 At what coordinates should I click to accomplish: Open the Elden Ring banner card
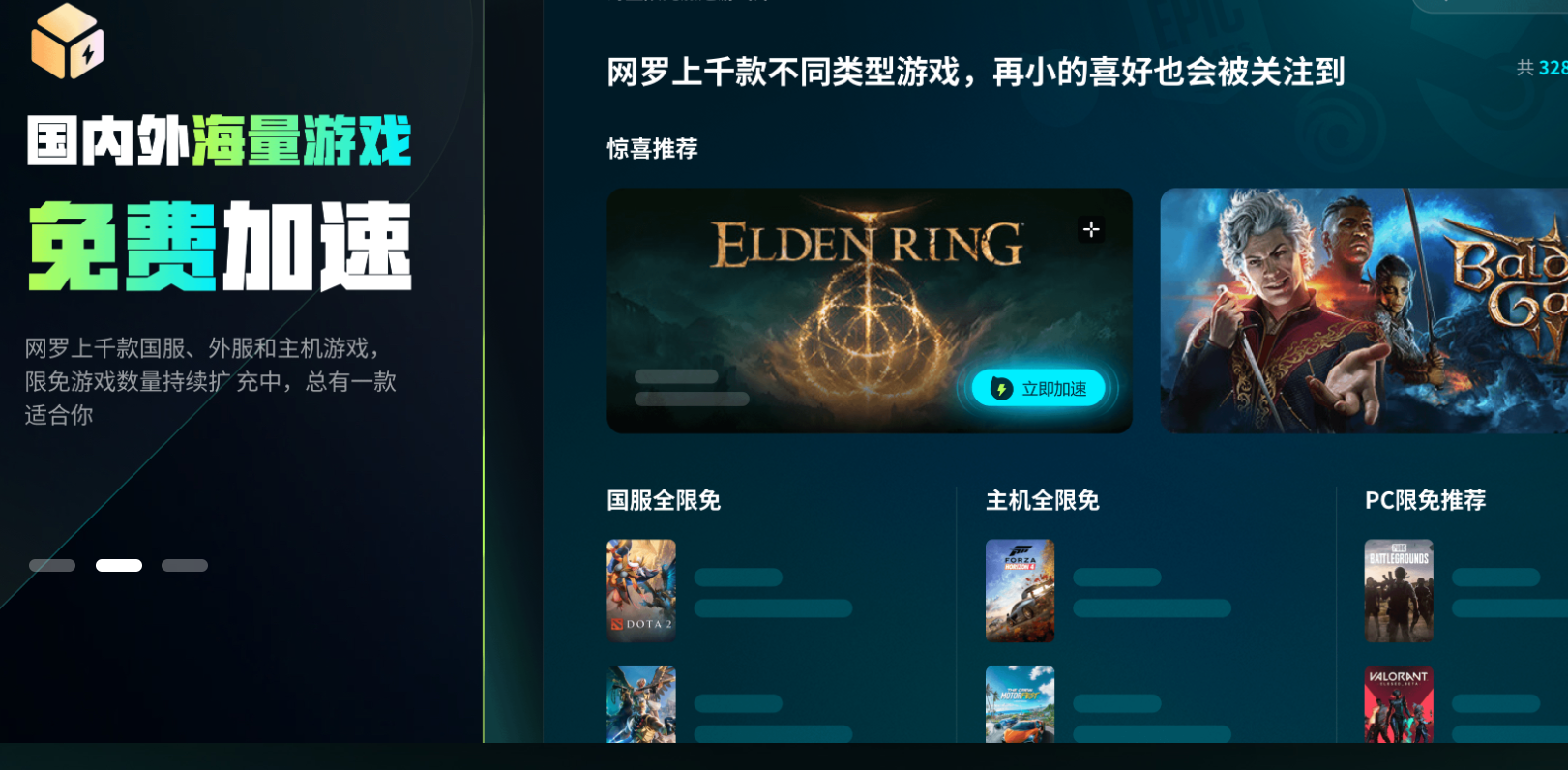click(870, 311)
